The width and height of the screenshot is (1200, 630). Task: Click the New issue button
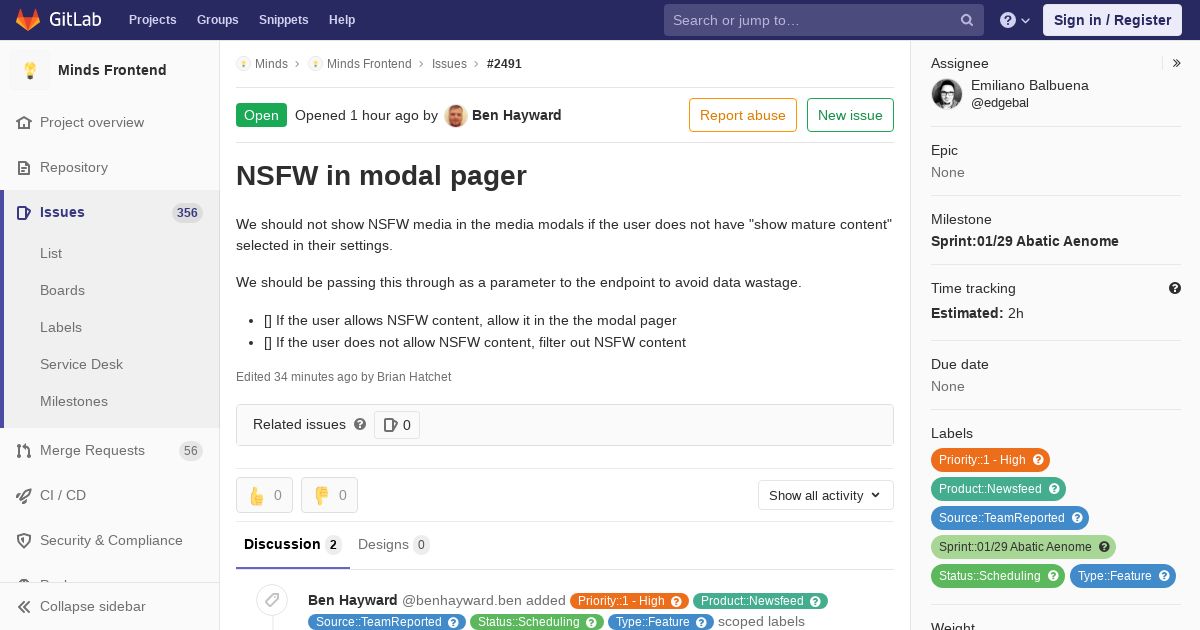click(x=850, y=115)
